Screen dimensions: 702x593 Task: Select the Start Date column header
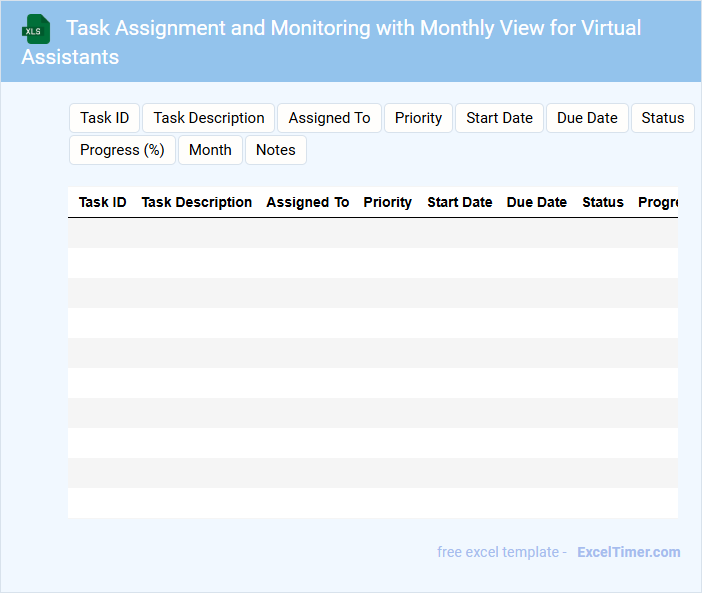point(459,202)
